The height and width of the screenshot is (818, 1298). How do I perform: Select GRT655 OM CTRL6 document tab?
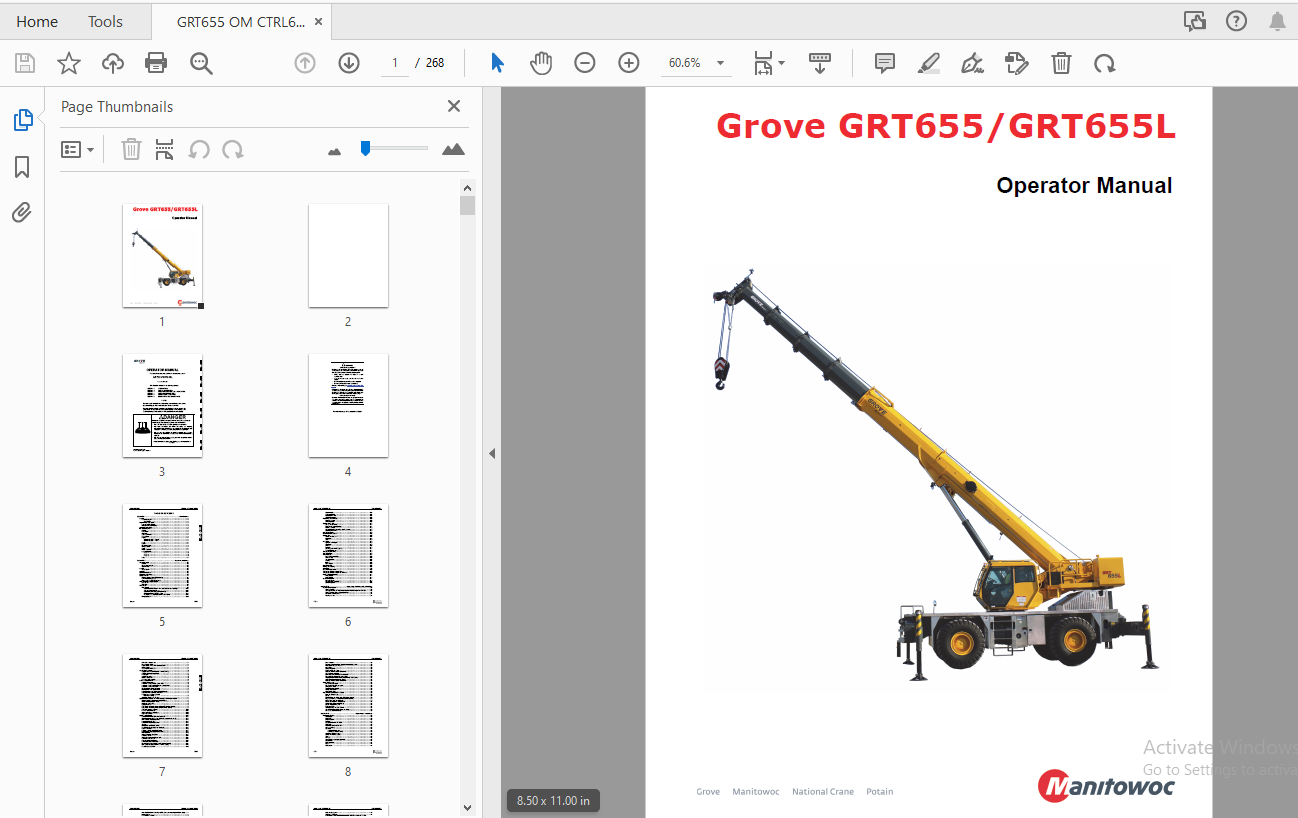click(241, 21)
